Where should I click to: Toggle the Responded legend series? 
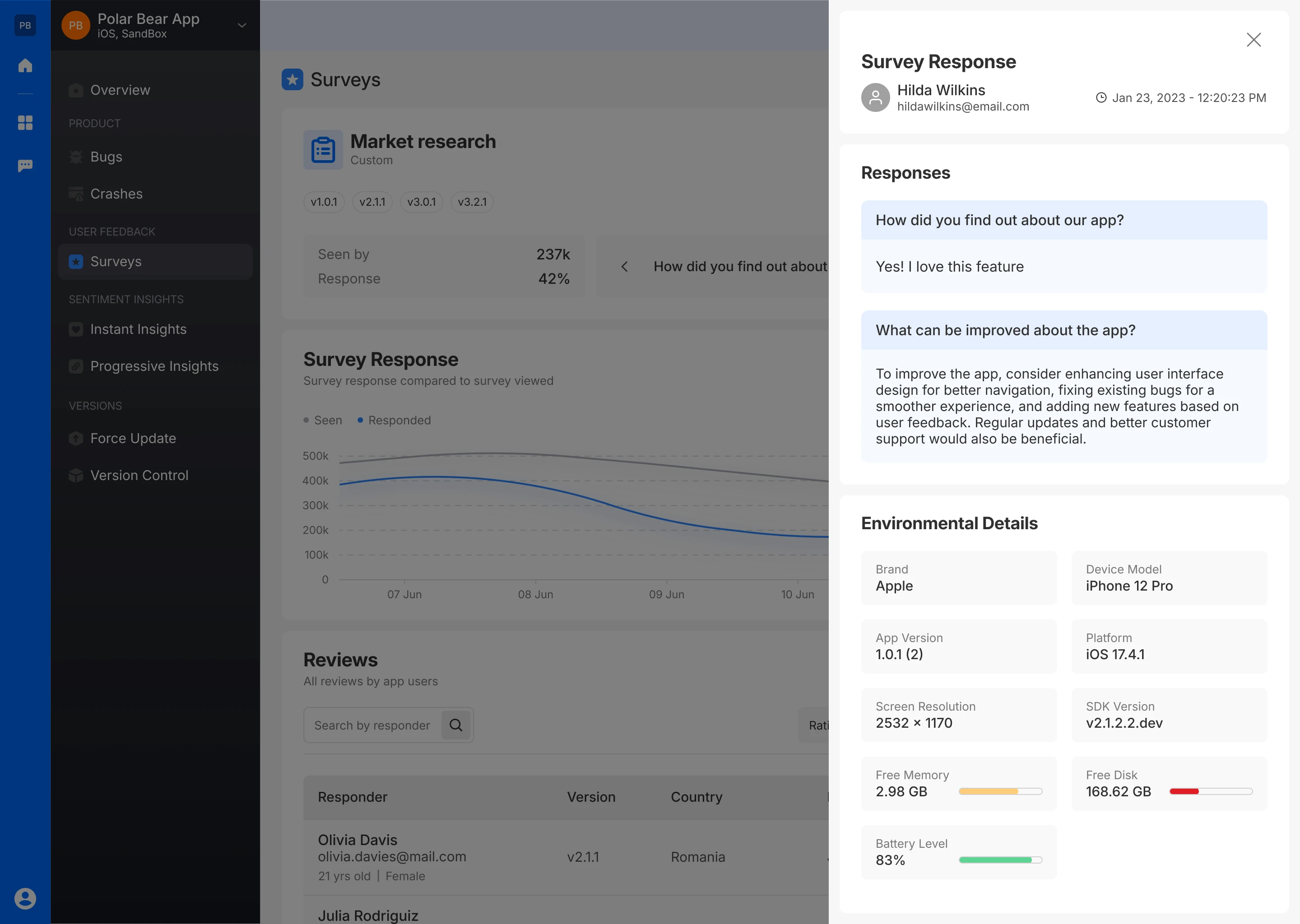(x=394, y=420)
